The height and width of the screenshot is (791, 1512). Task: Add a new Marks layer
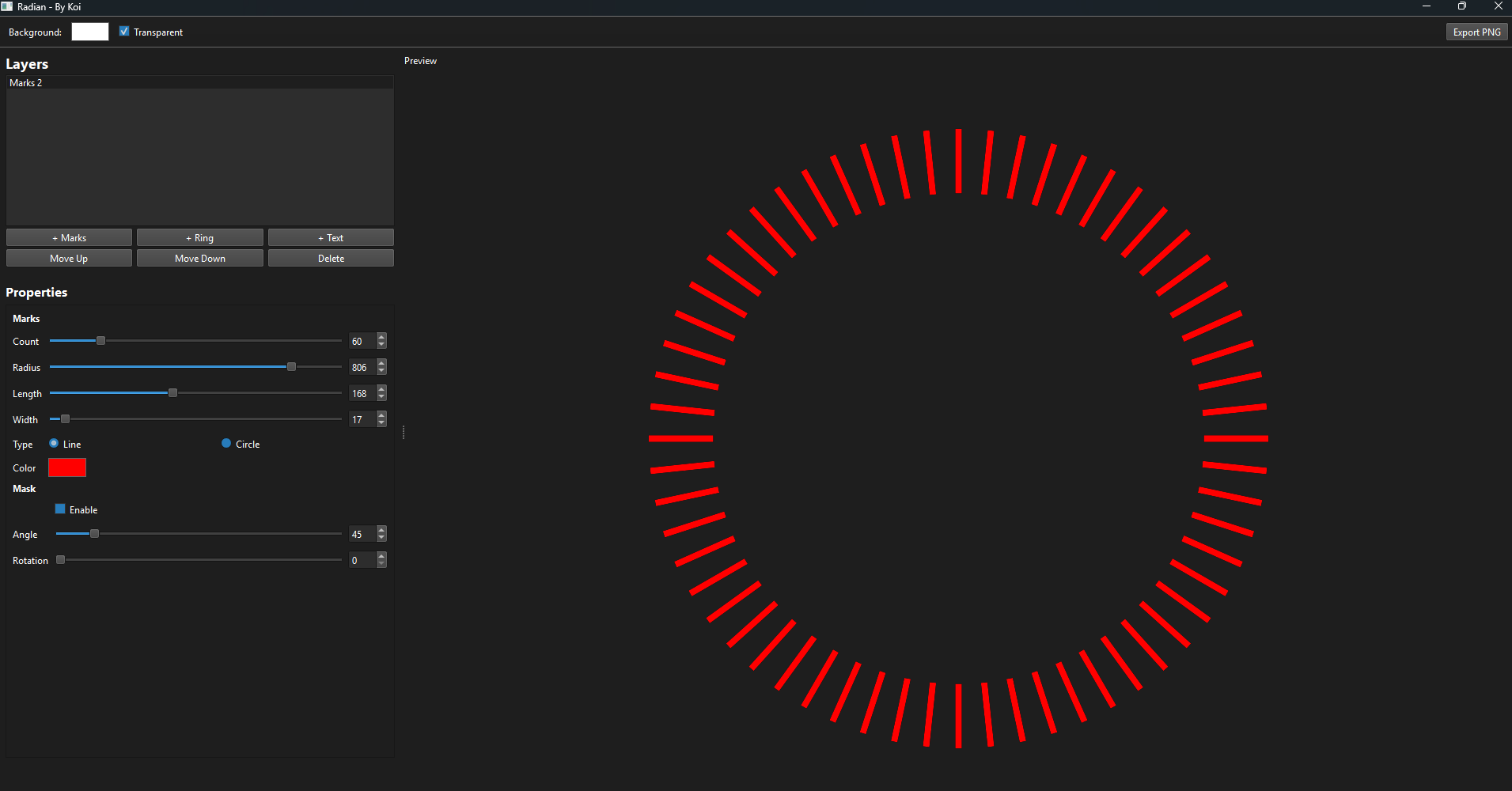click(x=69, y=237)
